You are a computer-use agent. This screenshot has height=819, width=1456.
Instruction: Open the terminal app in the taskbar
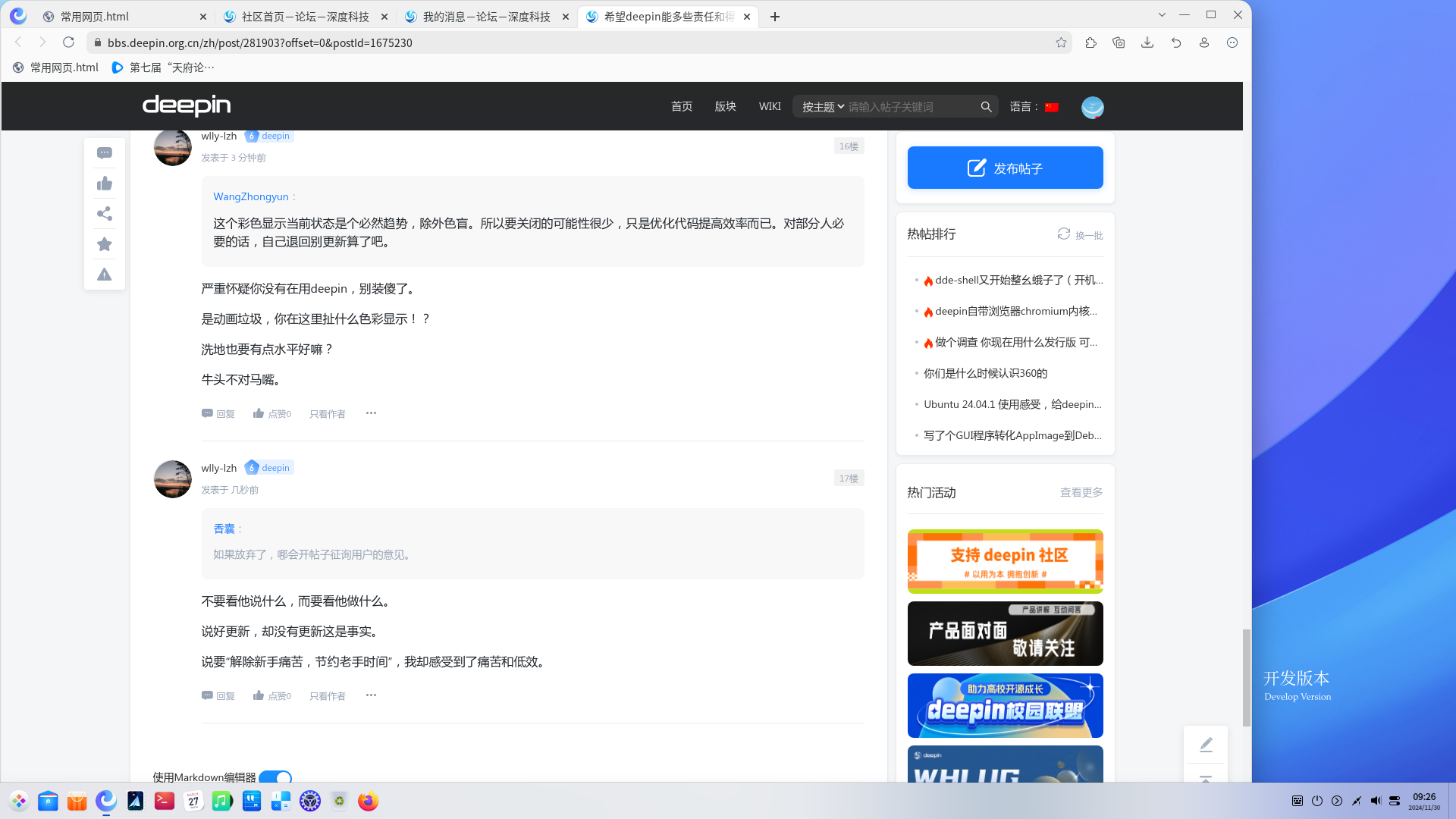coord(164,801)
